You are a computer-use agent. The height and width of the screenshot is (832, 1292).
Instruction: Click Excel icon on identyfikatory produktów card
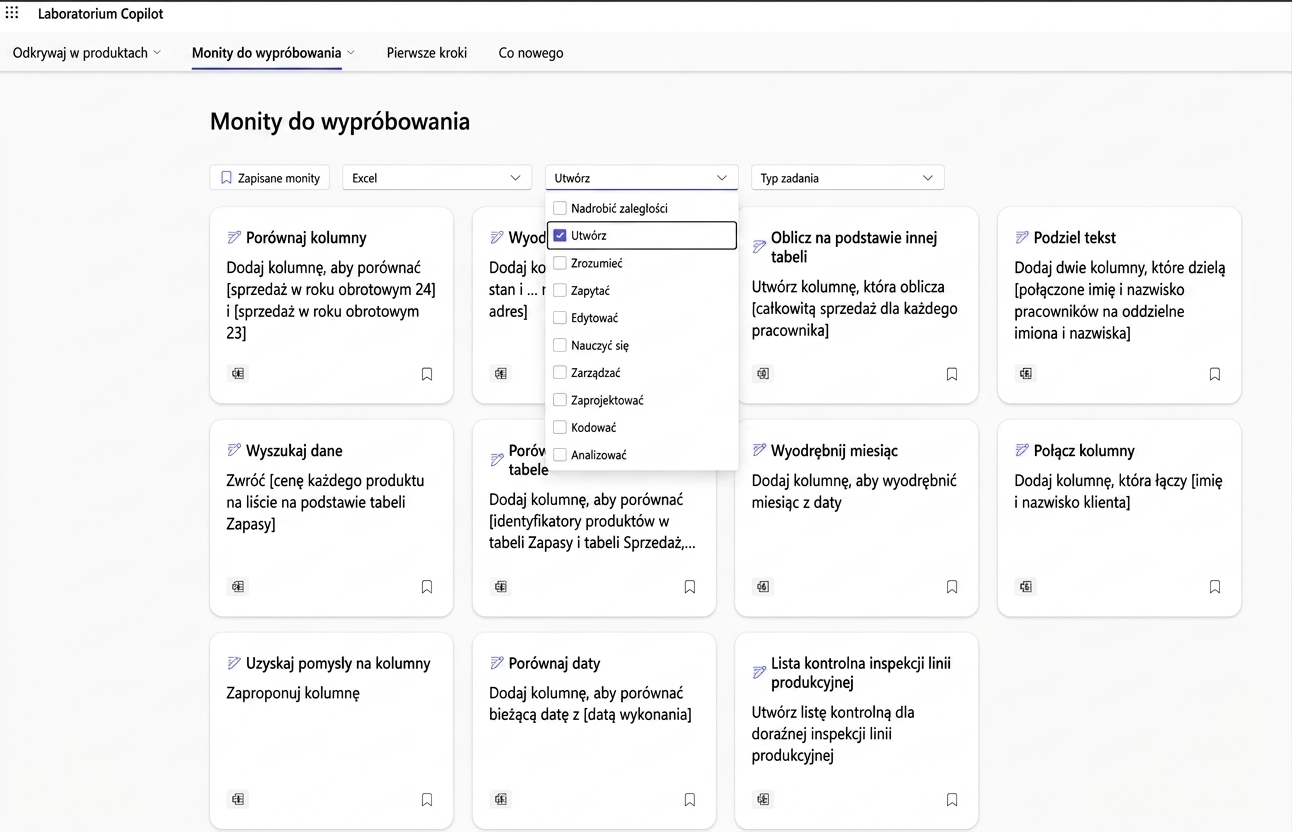501,587
